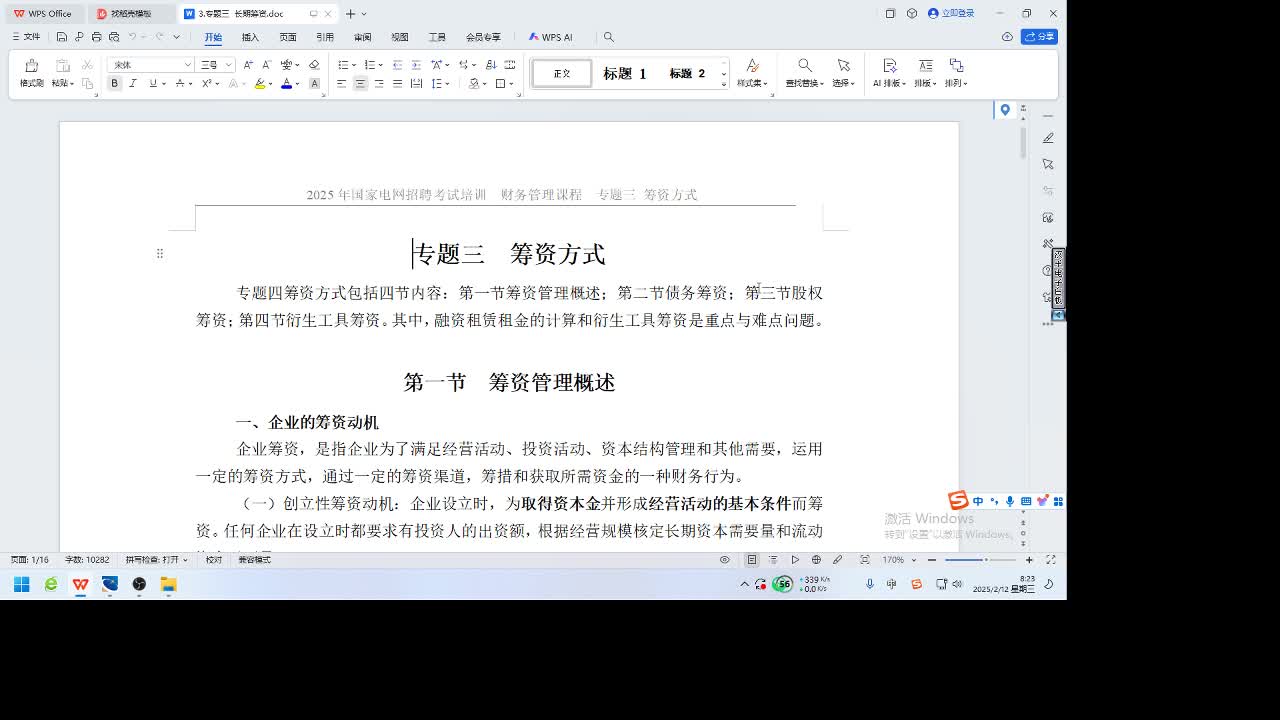The width and height of the screenshot is (1280, 720).
Task: Click the 立即登录 (Login) button
Action: [951, 13]
